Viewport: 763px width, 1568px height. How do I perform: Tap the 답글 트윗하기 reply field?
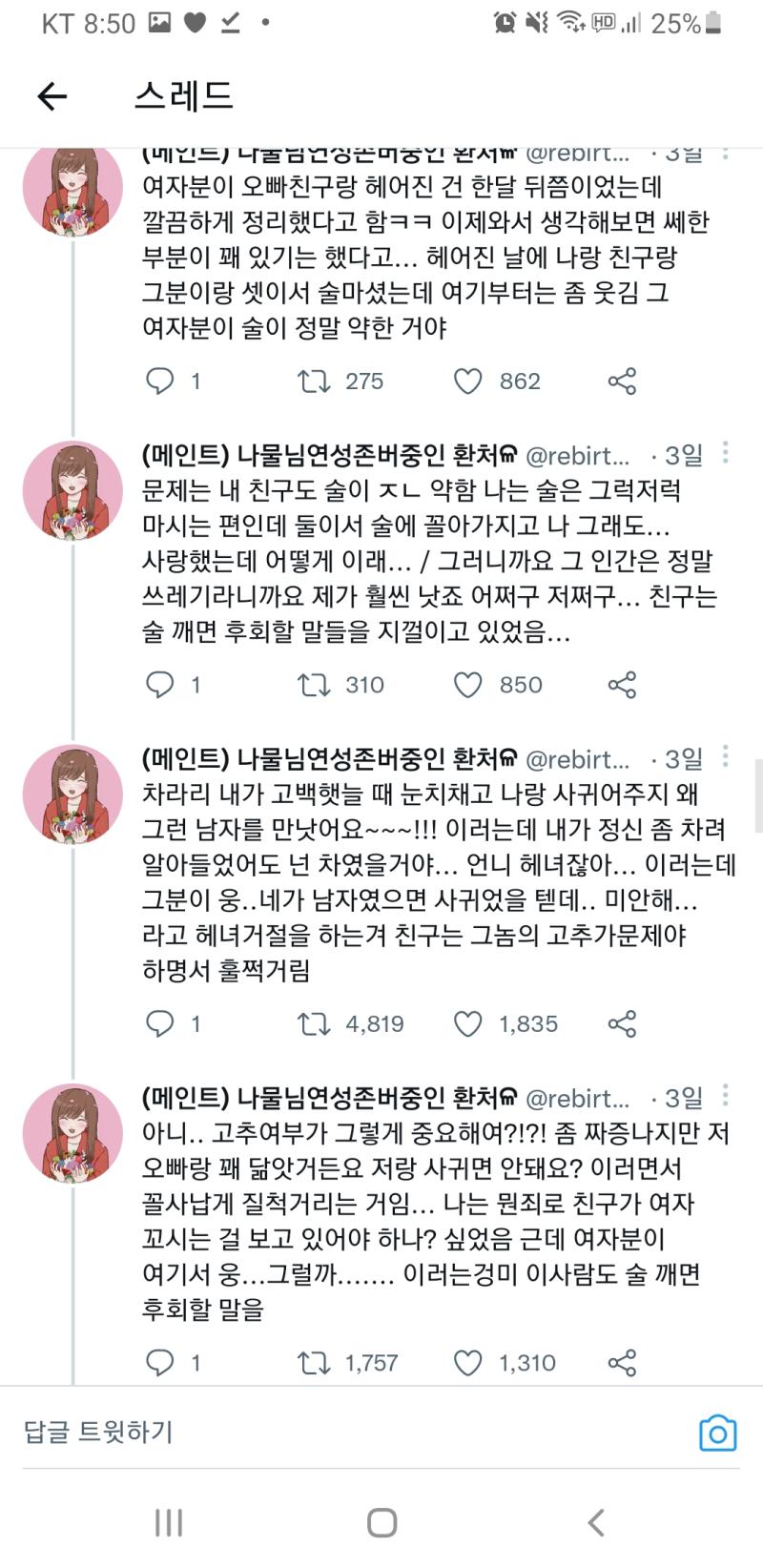[x=353, y=1433]
